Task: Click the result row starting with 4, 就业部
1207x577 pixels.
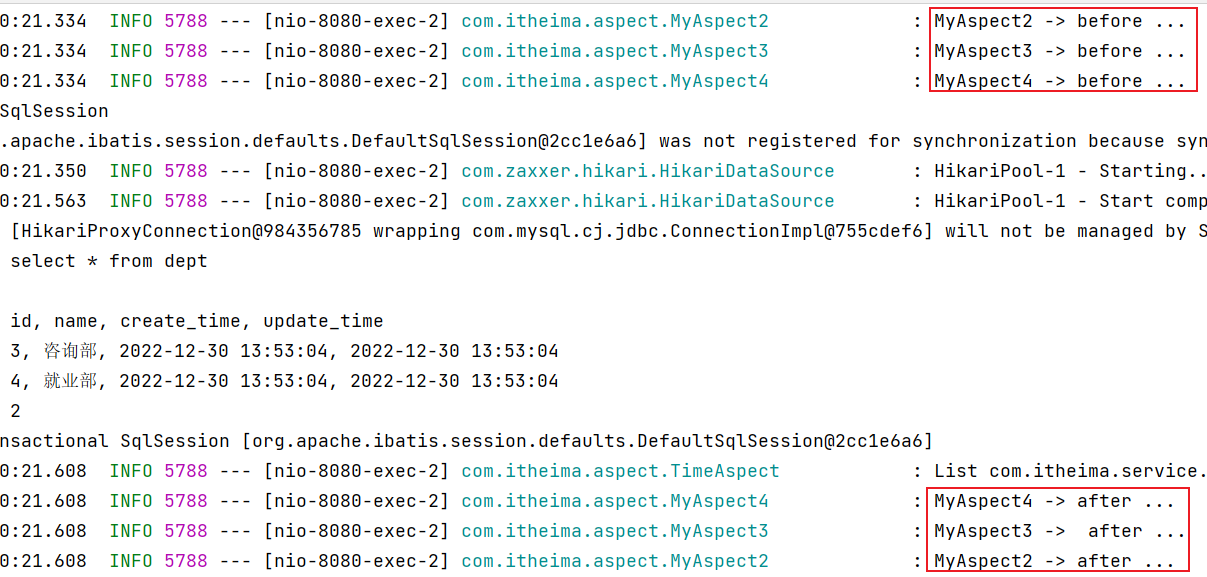Action: tap(285, 381)
